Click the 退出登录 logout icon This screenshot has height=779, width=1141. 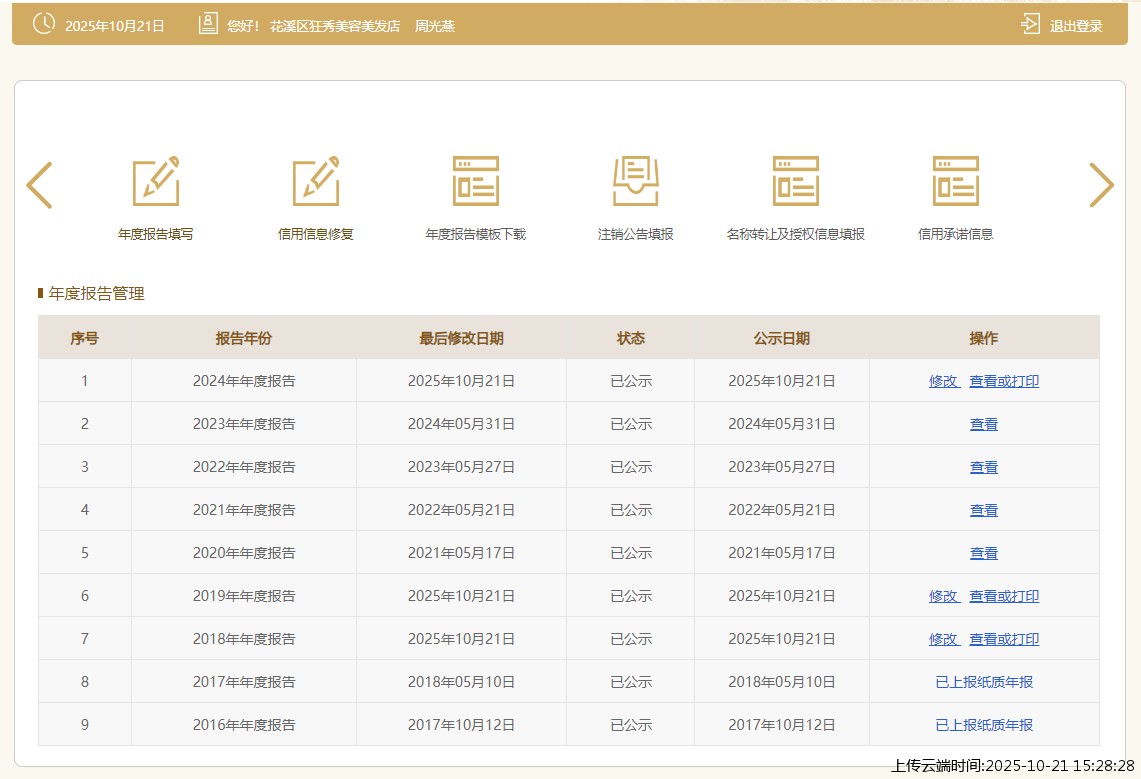1030,25
